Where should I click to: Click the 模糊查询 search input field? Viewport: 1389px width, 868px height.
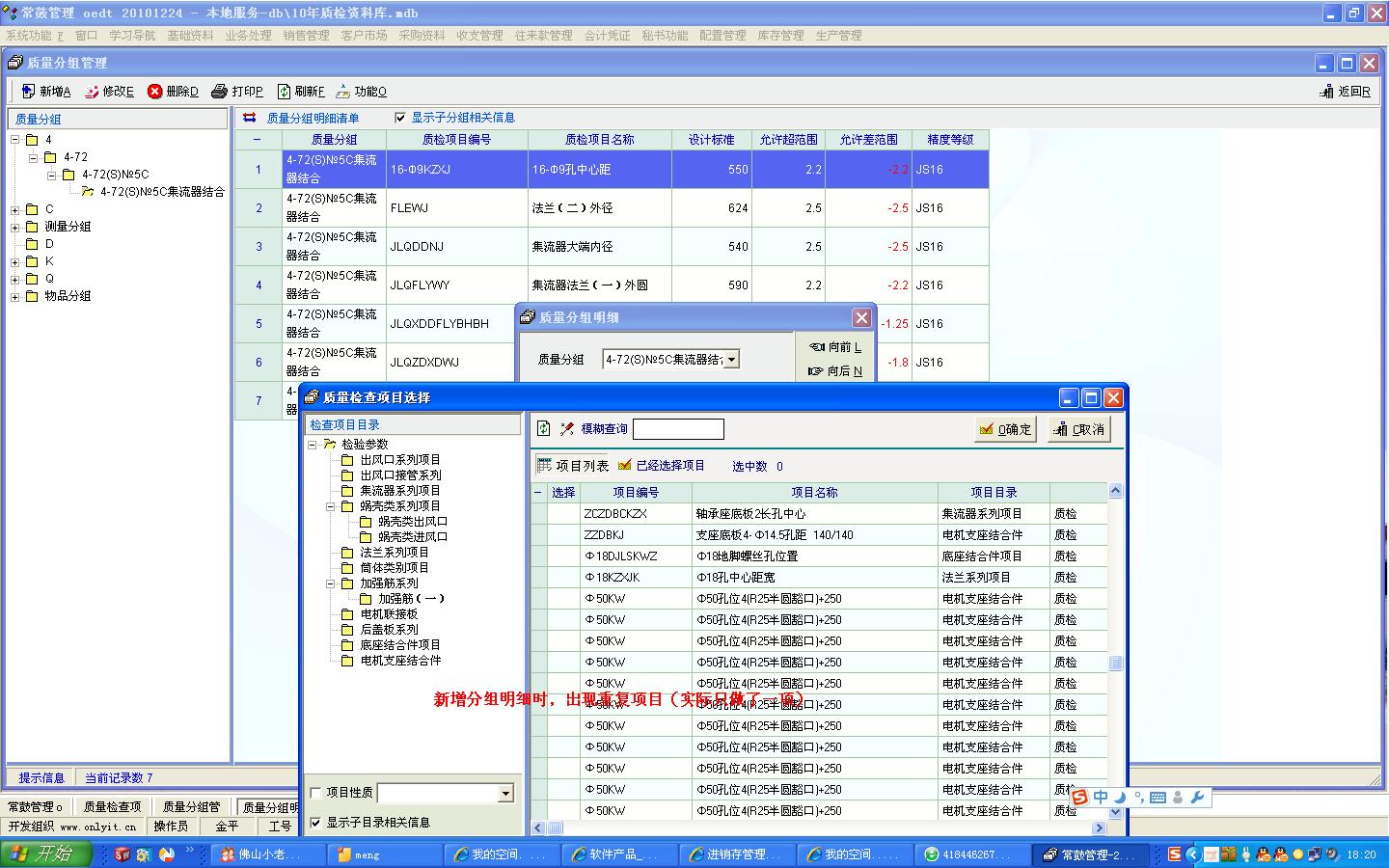[678, 429]
